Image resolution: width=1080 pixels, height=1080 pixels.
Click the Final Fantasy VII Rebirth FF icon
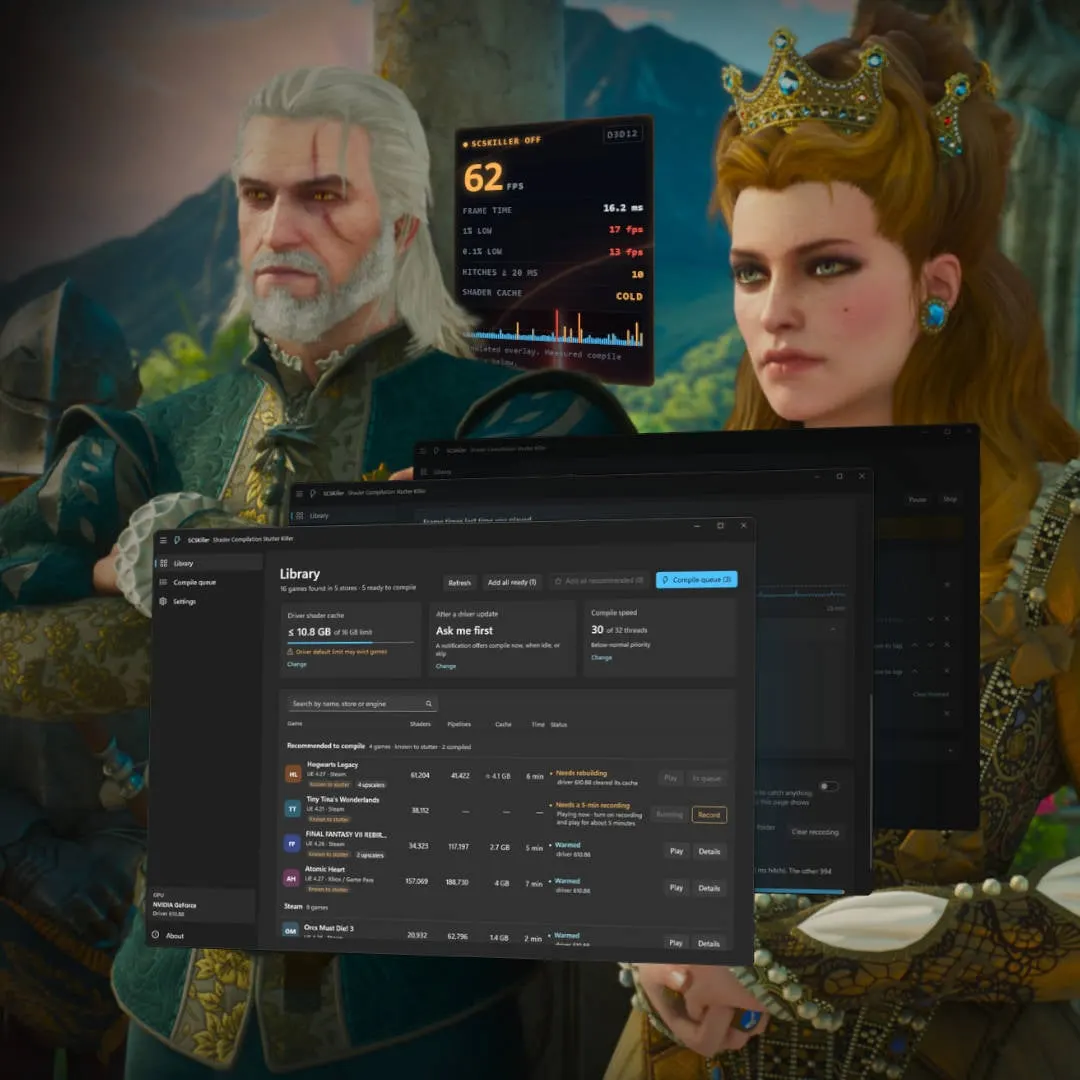point(292,843)
